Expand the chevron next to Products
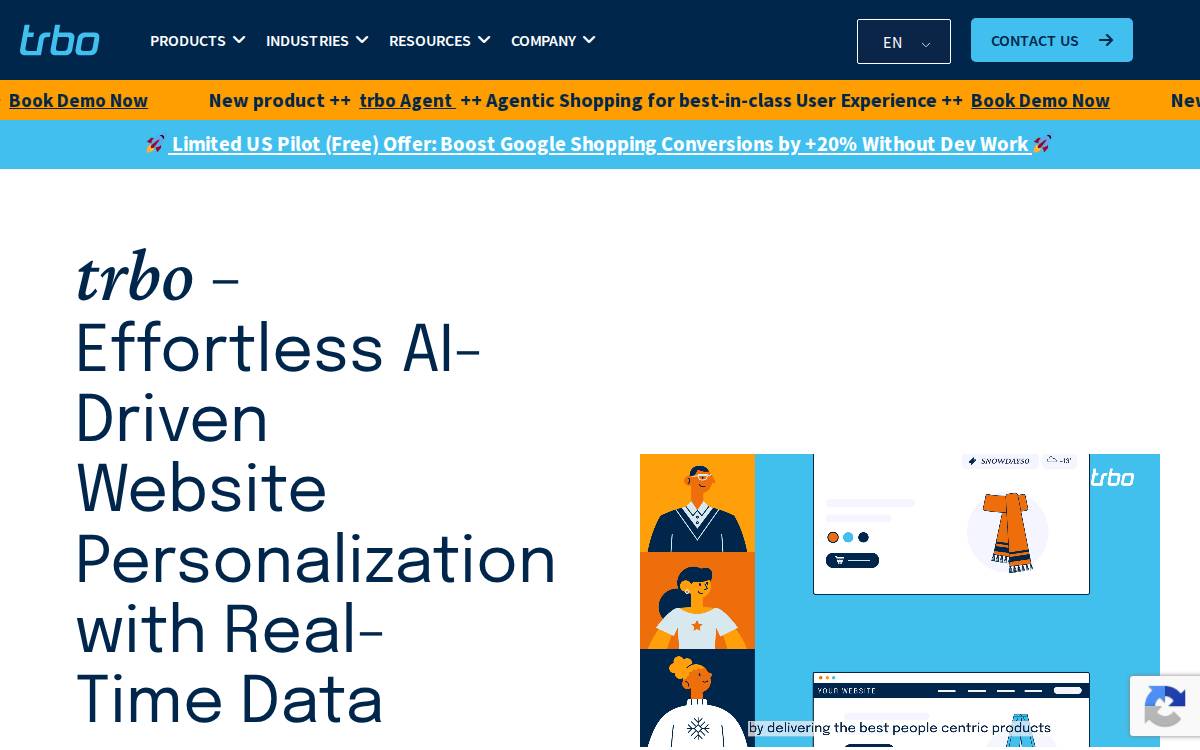 click(x=239, y=40)
